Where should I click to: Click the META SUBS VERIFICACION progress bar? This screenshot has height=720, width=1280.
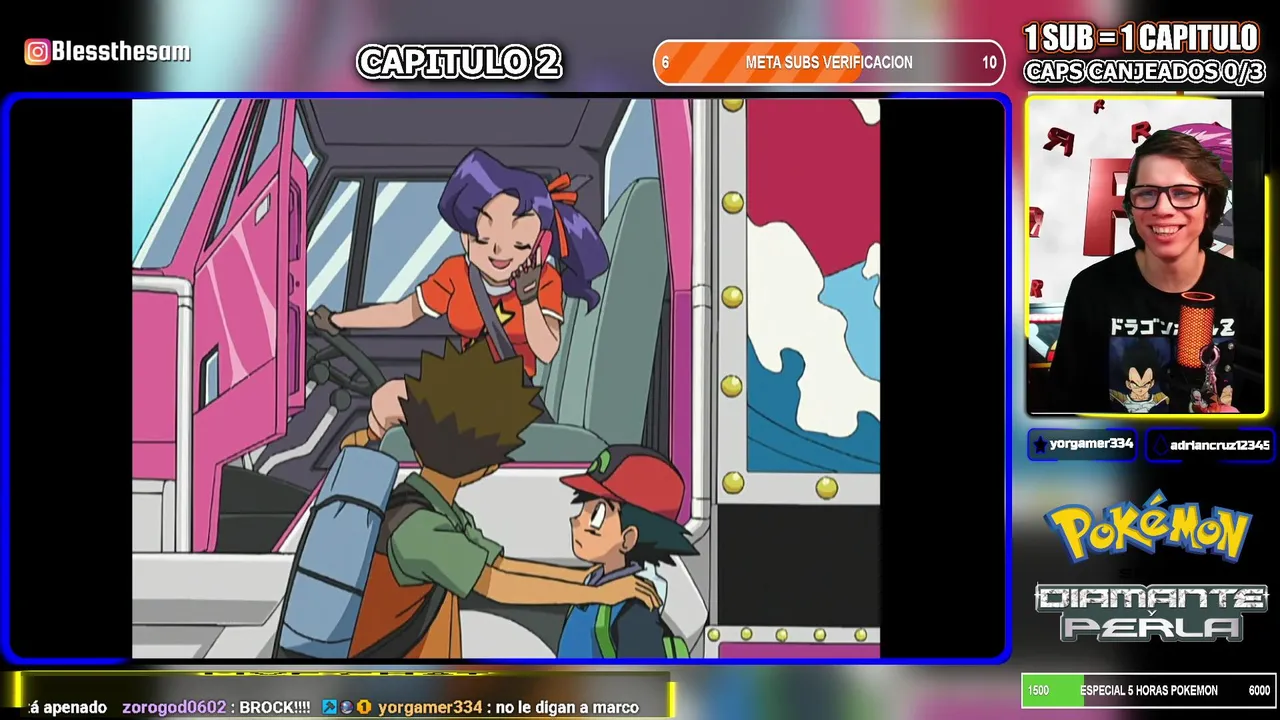(829, 62)
